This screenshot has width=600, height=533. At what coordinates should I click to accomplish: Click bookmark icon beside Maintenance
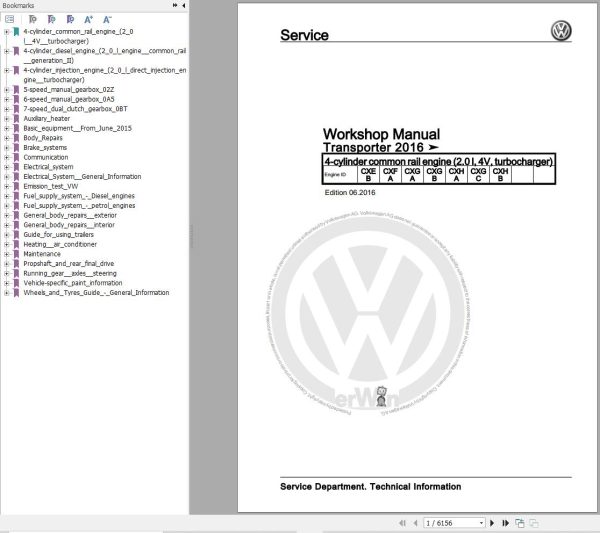click(16, 254)
